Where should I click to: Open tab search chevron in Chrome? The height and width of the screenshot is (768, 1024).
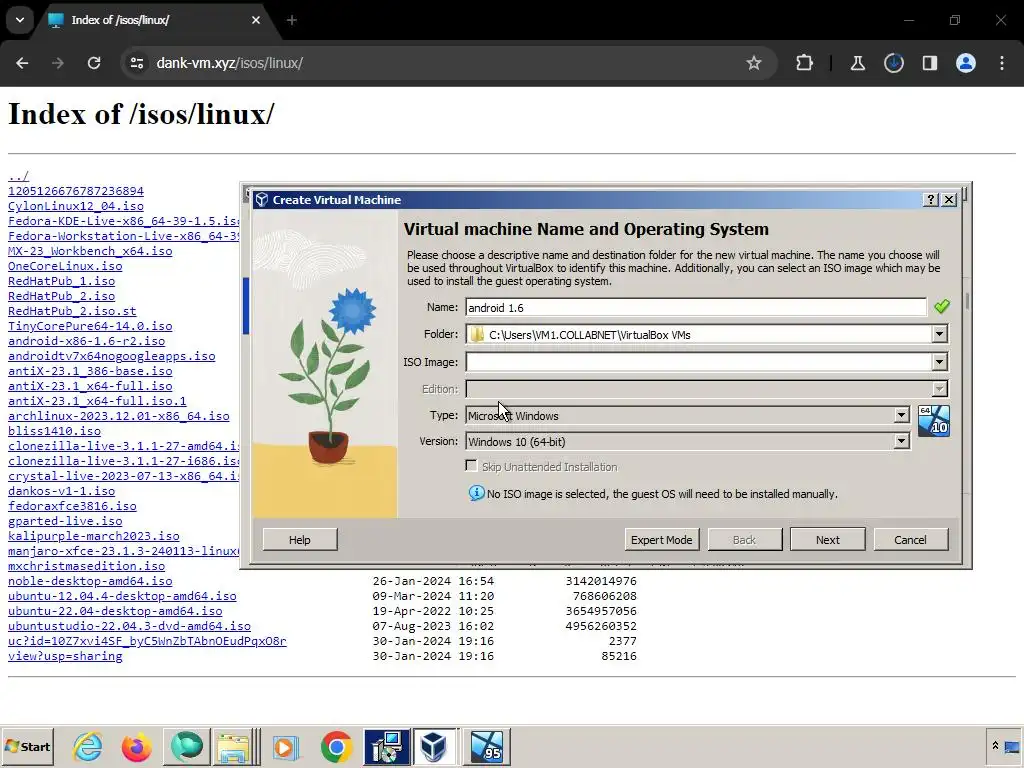pyautogui.click(x=20, y=20)
